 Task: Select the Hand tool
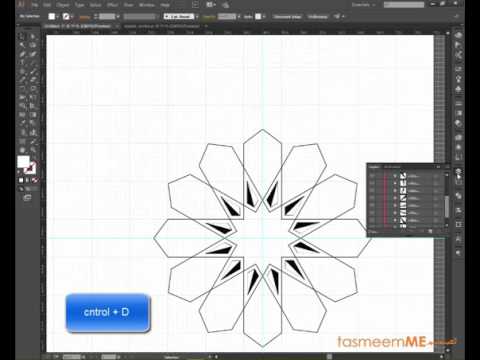[x=22, y=150]
